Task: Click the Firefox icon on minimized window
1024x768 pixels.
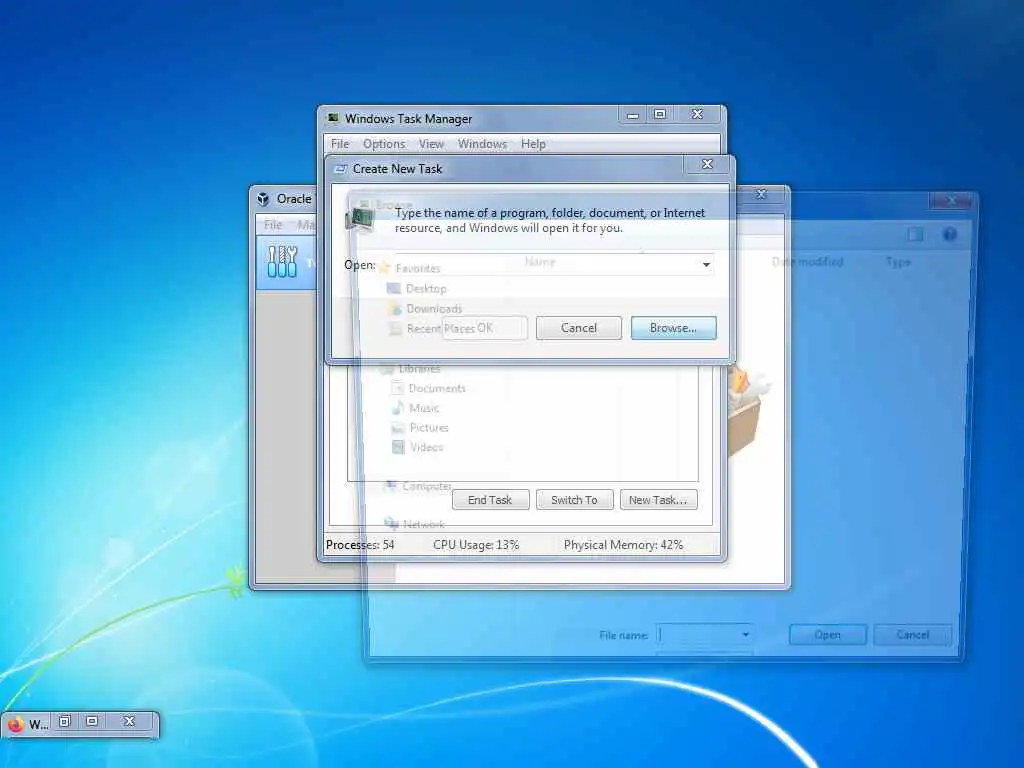Action: 15,724
